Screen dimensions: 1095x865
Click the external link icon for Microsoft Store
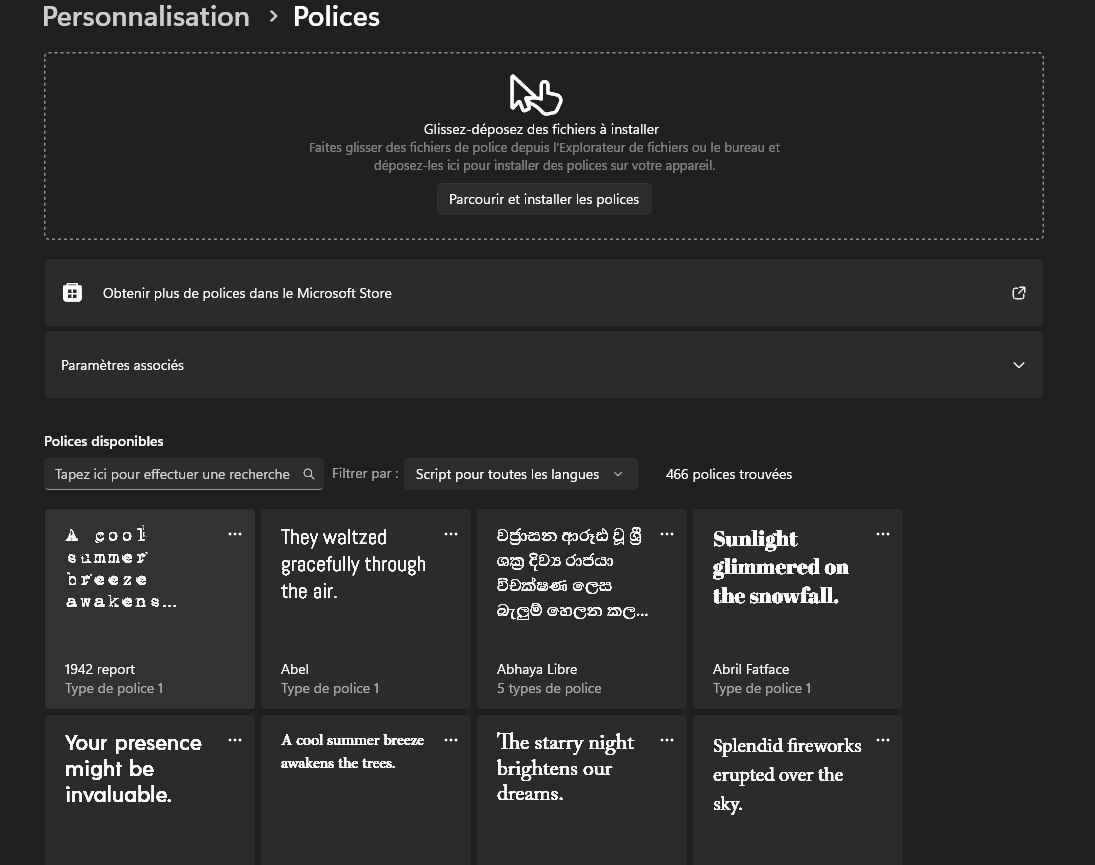(1018, 293)
